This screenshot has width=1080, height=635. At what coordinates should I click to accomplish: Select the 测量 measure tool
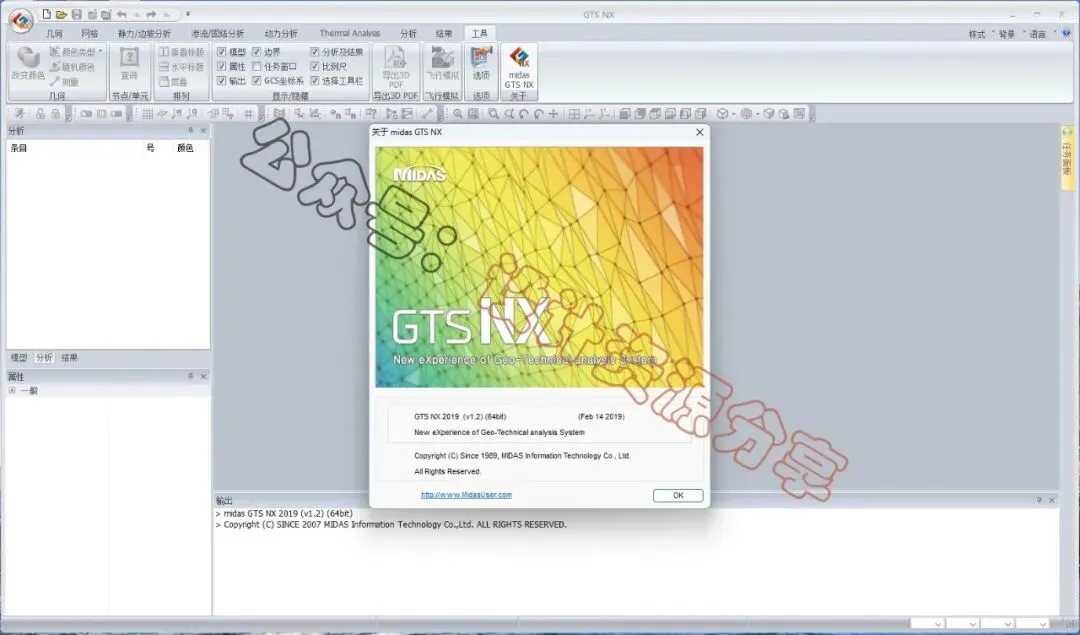pos(64,81)
